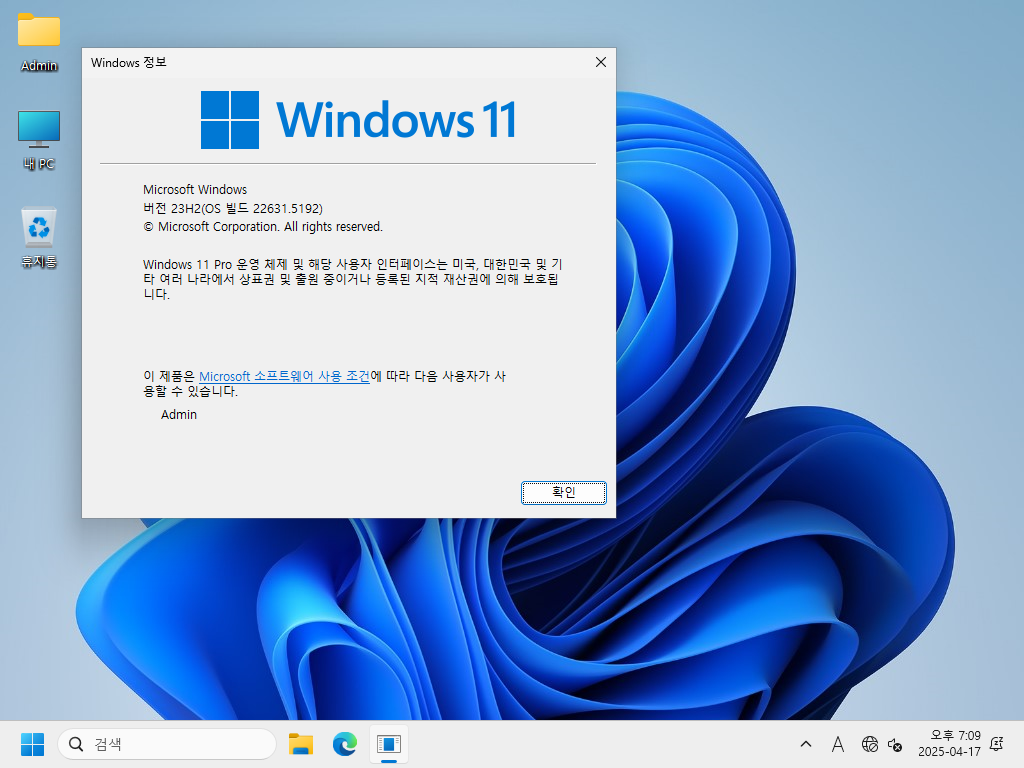Click the © Microsoft Corporation copyright line

coord(263,227)
